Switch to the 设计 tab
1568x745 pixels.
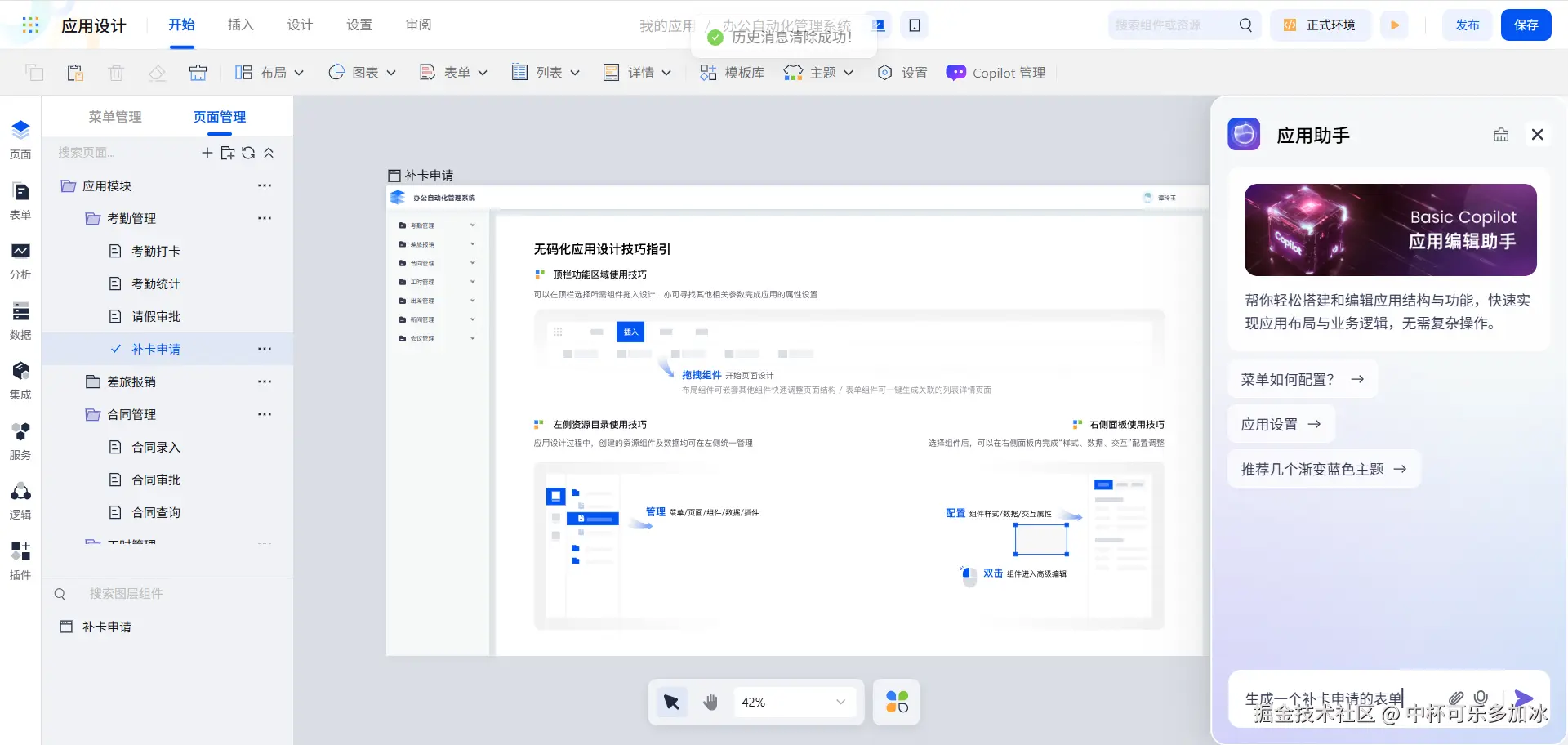300,25
